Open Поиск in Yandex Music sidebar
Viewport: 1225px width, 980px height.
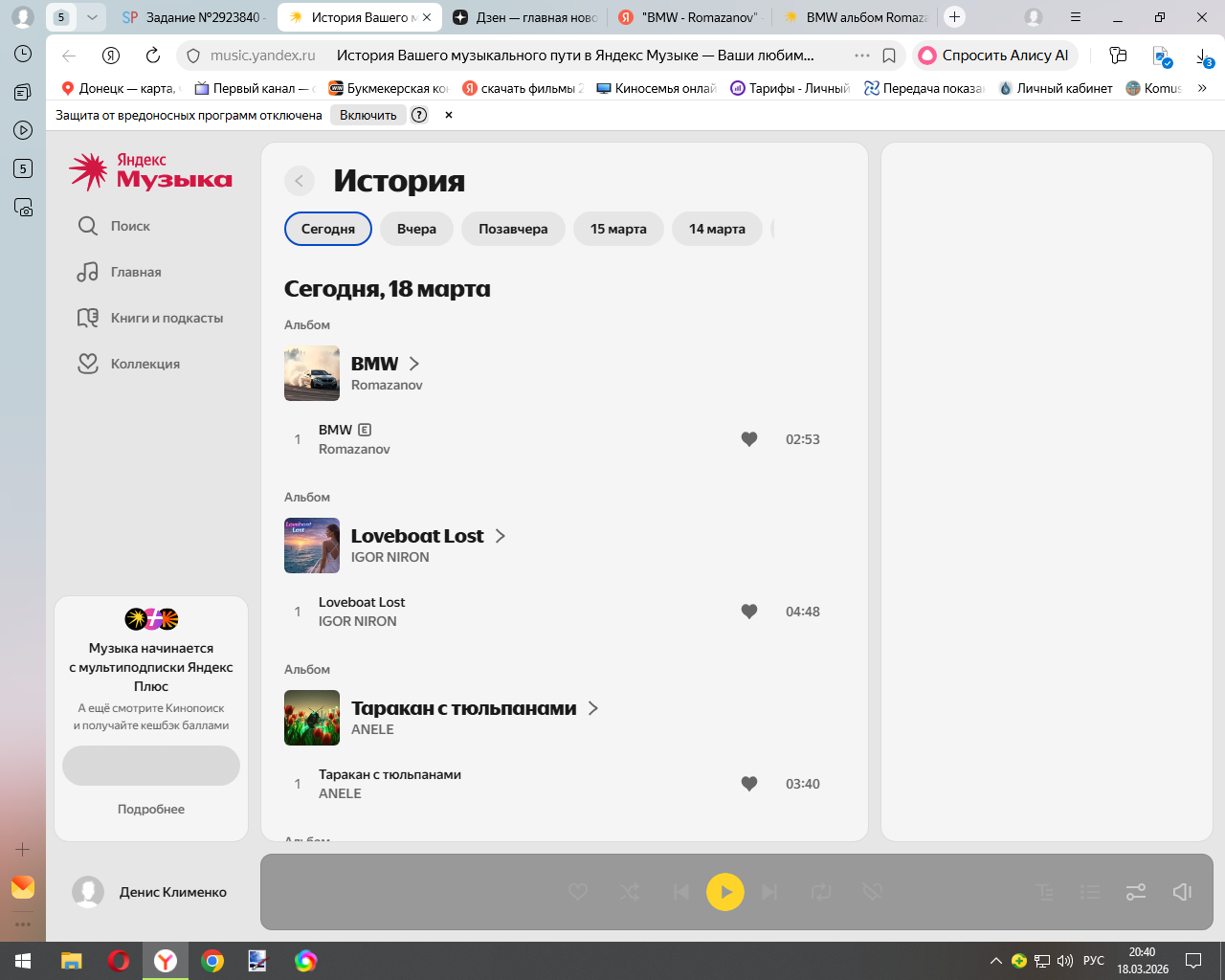(x=114, y=226)
